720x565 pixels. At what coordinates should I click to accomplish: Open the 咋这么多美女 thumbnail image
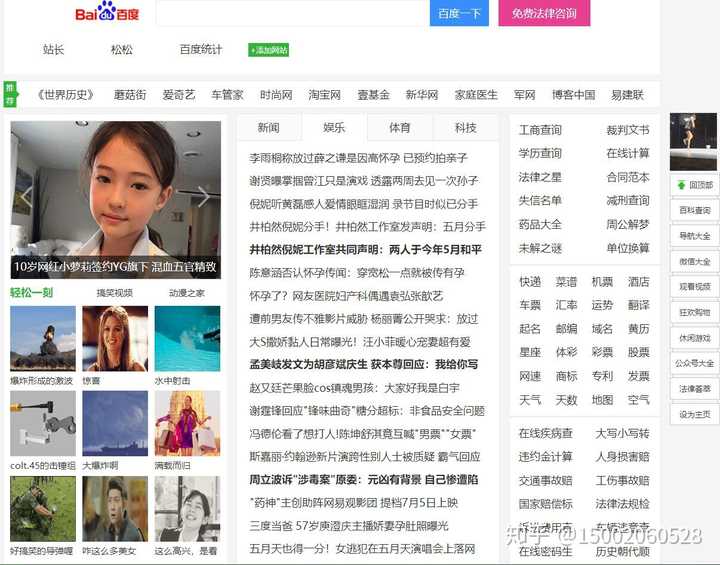[115, 508]
